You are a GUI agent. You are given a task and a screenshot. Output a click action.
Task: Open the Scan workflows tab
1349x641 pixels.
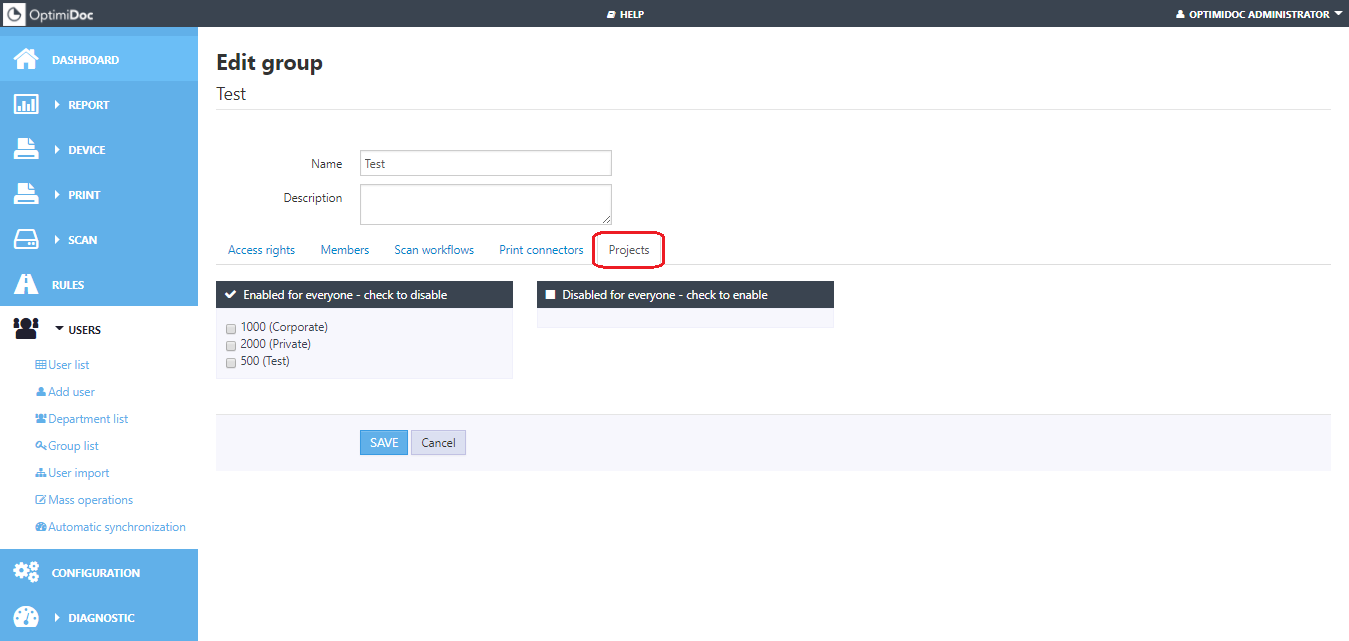click(x=433, y=250)
